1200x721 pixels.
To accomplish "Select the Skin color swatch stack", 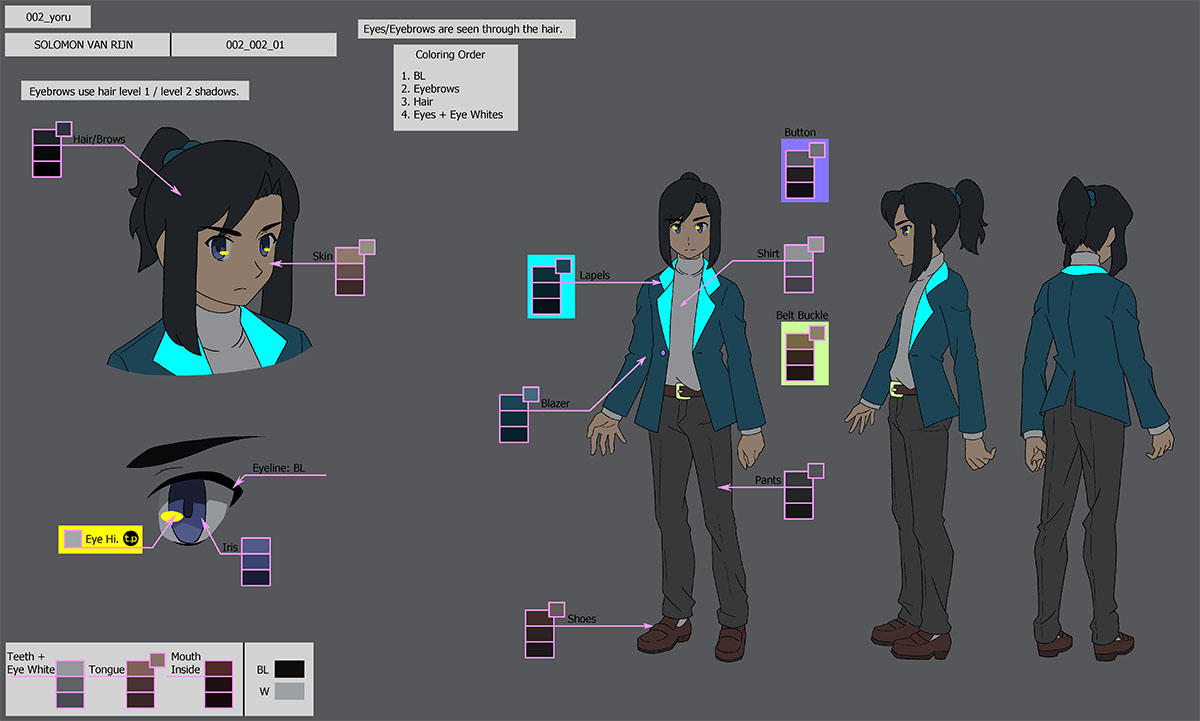I will tap(350, 271).
